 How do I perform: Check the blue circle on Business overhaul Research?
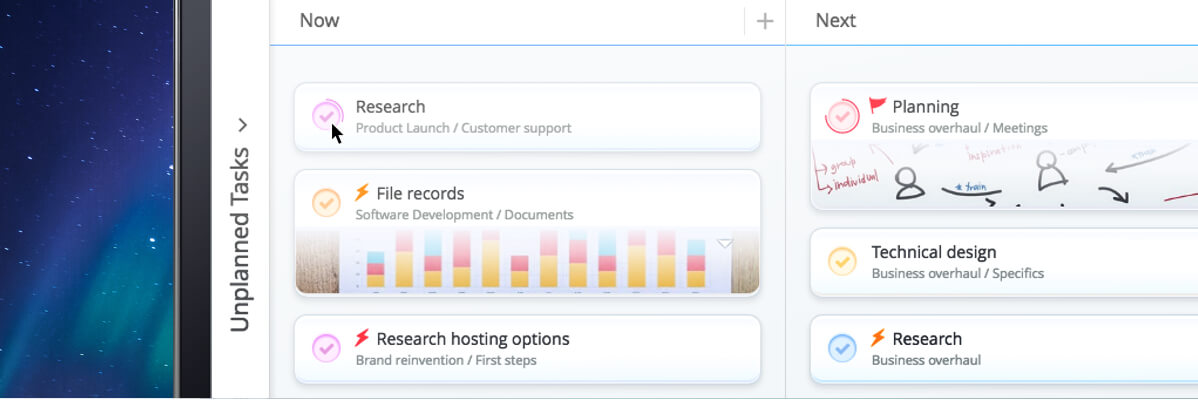tap(842, 348)
